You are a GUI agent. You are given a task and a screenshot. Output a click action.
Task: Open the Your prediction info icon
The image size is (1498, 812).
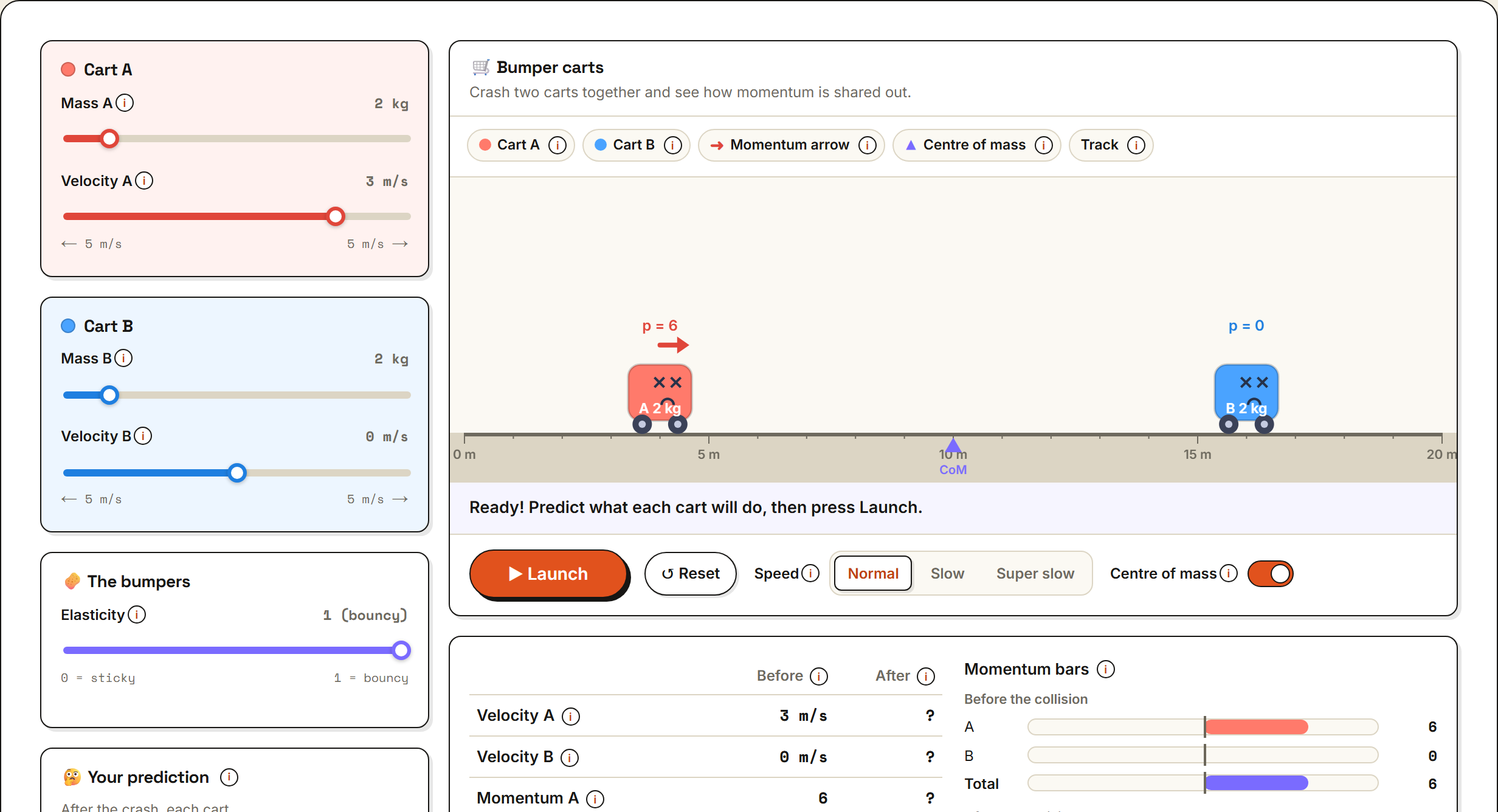229,777
